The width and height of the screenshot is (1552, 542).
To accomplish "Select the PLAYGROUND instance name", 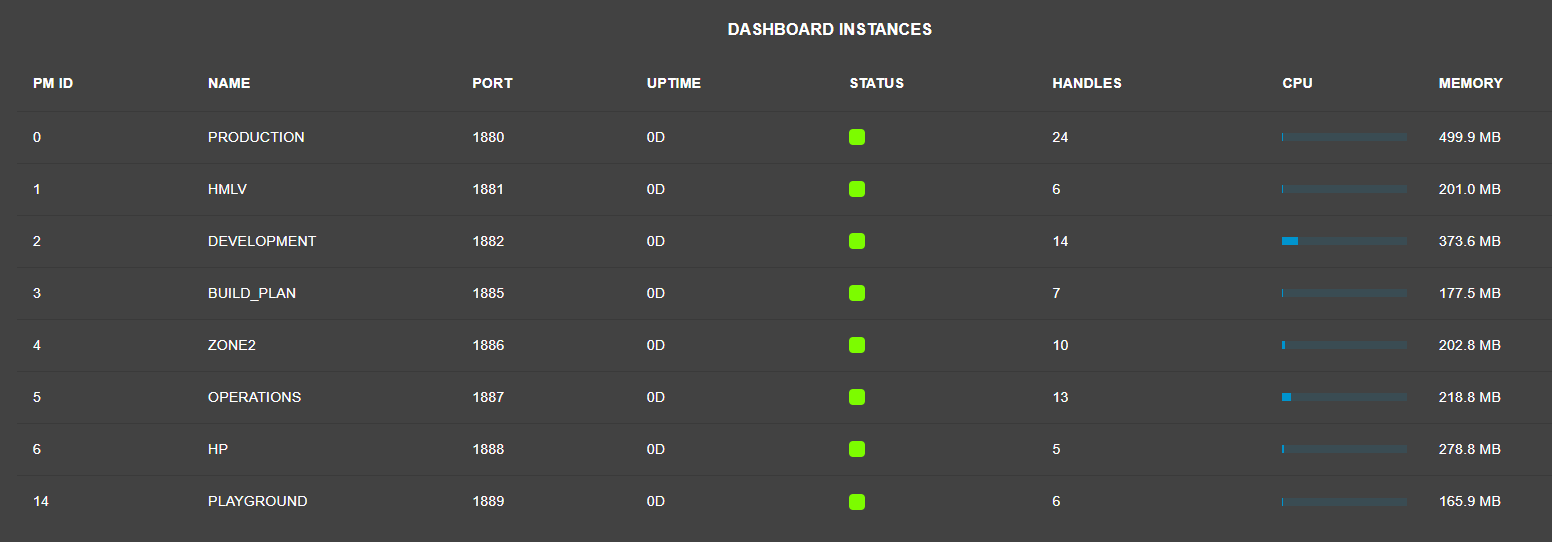I will click(257, 501).
